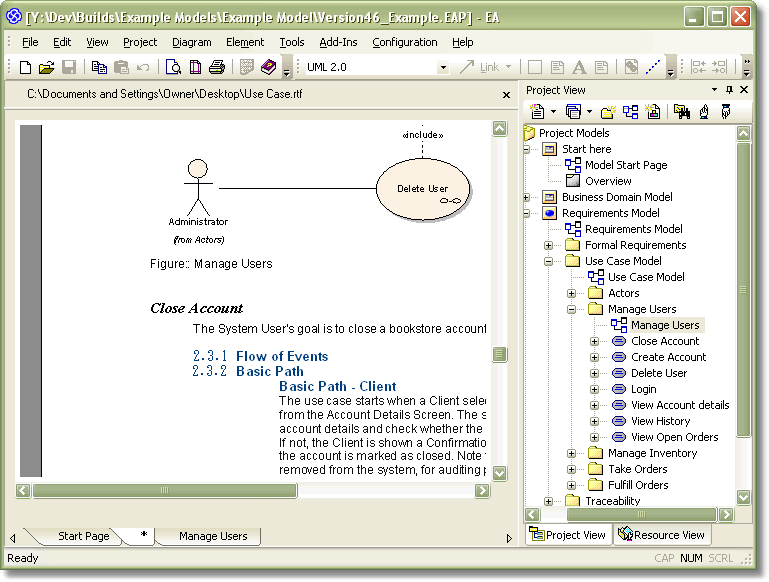This screenshot has height=582, width=769.
Task: Click New Package folder icon in Project View
Action: coord(607,112)
